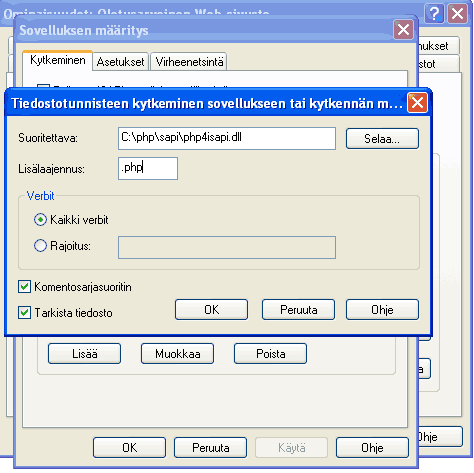Screen dimensions: 474x473
Task: Toggle the Komentosarjasuoritin checkbox
Action: 24,287
